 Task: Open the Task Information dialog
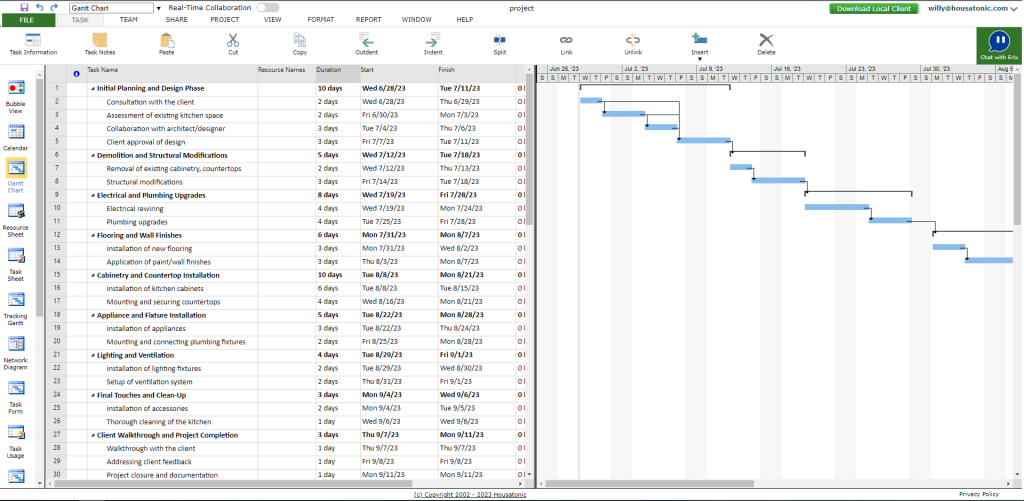click(33, 44)
